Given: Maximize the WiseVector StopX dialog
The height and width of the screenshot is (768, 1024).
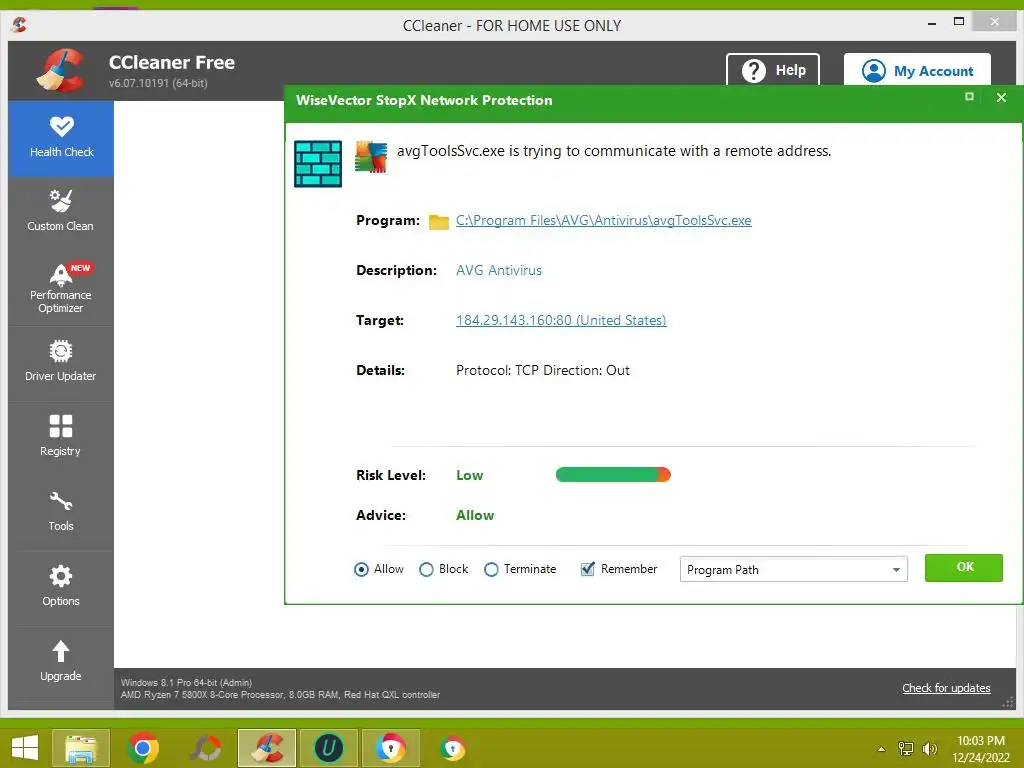Looking at the screenshot, I should (969, 97).
